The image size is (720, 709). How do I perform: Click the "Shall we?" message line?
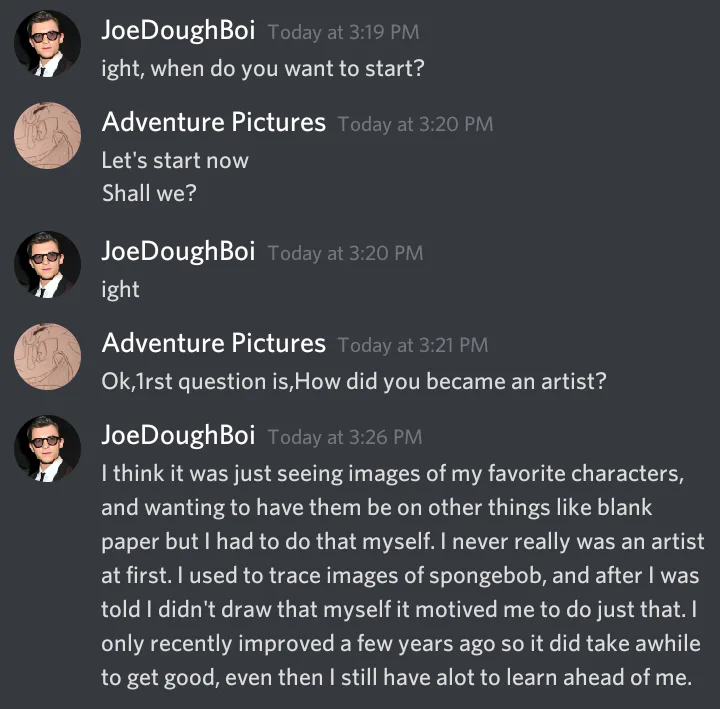[149, 192]
